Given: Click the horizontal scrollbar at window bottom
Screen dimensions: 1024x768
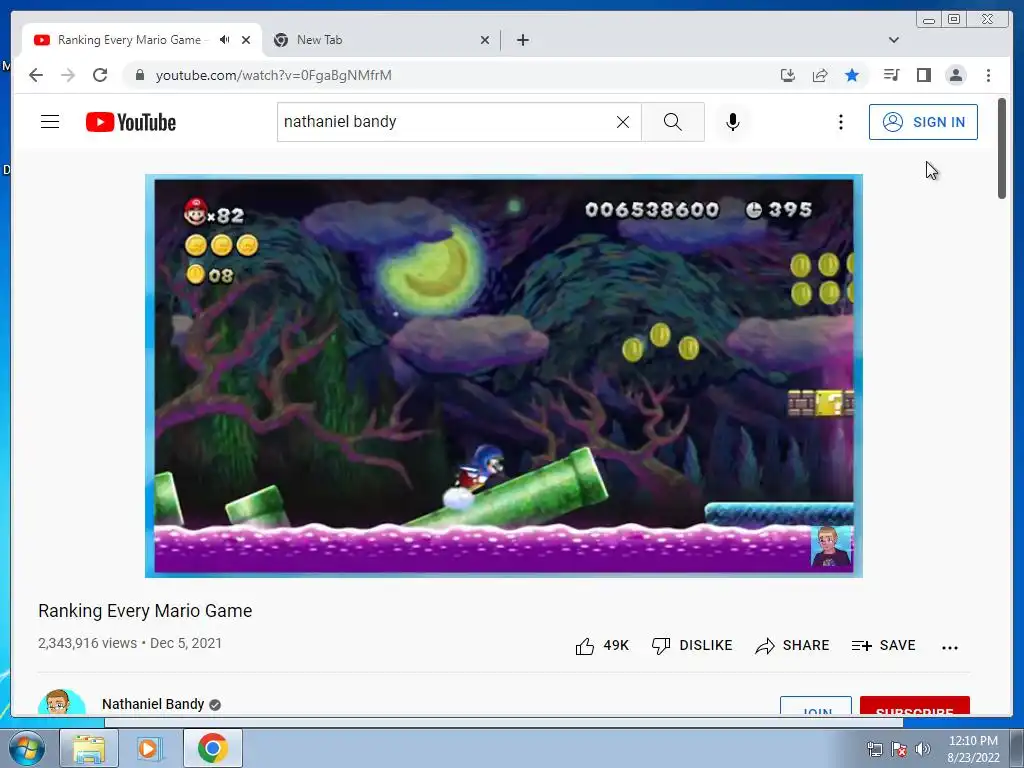Looking at the screenshot, I should click(x=504, y=722).
